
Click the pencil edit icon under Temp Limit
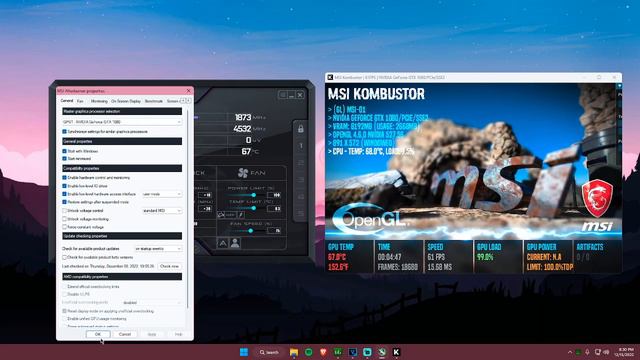click(241, 215)
